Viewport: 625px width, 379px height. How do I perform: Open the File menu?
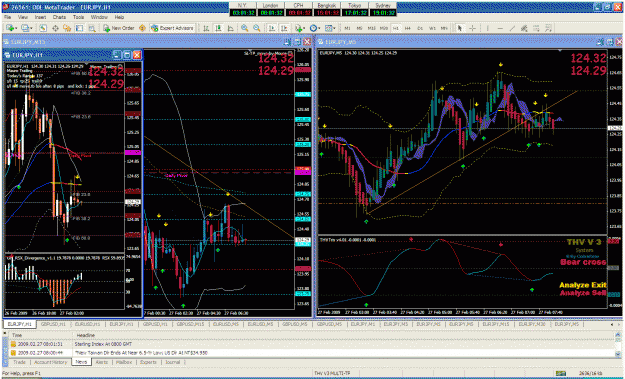(x=8, y=17)
